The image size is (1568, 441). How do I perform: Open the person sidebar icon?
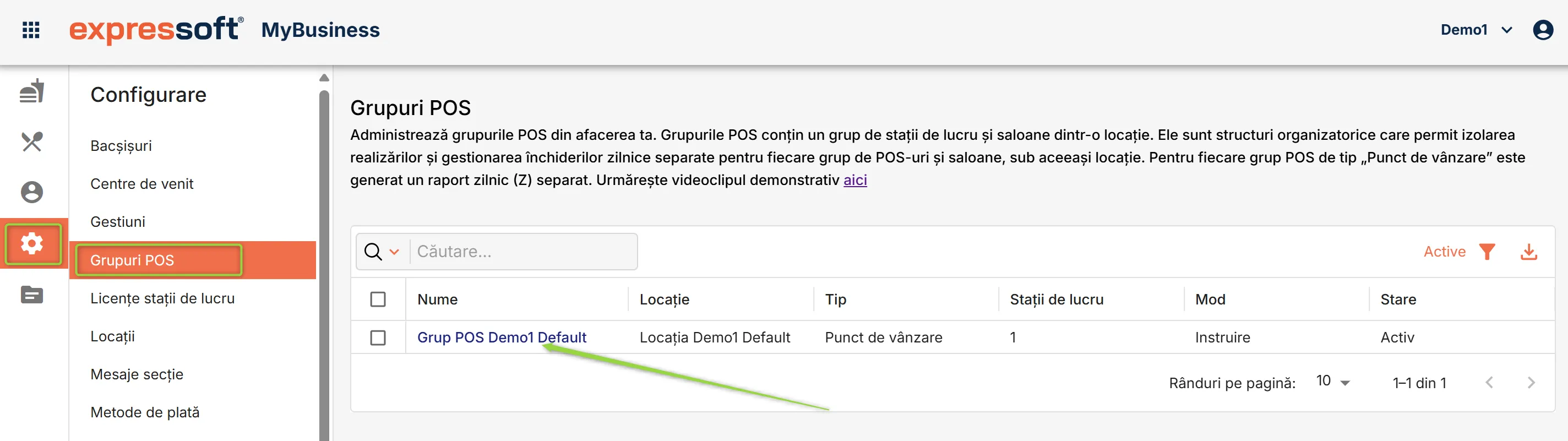click(31, 193)
